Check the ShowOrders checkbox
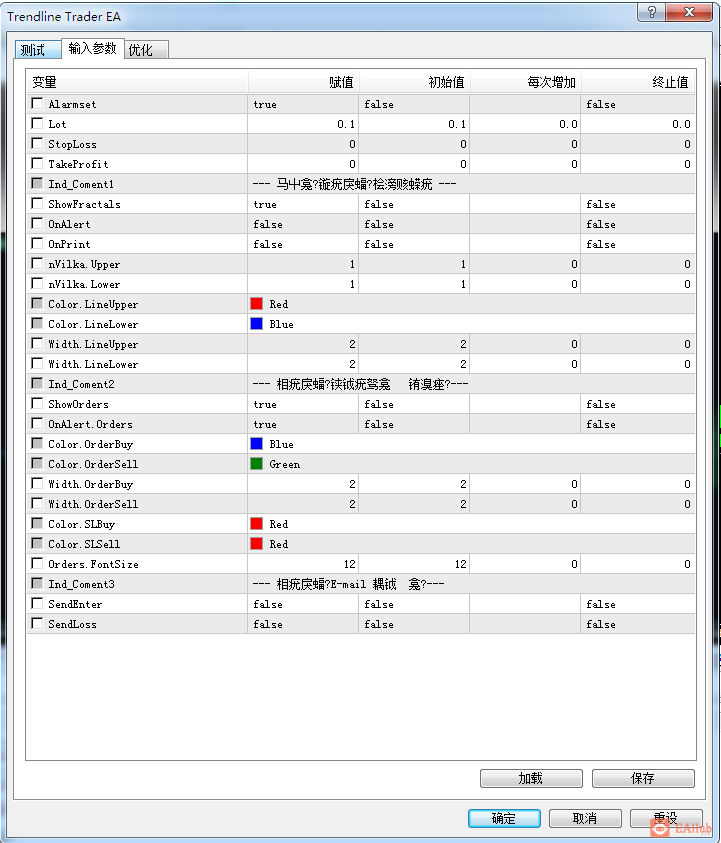Screen dimensions: 721x843 [37, 403]
